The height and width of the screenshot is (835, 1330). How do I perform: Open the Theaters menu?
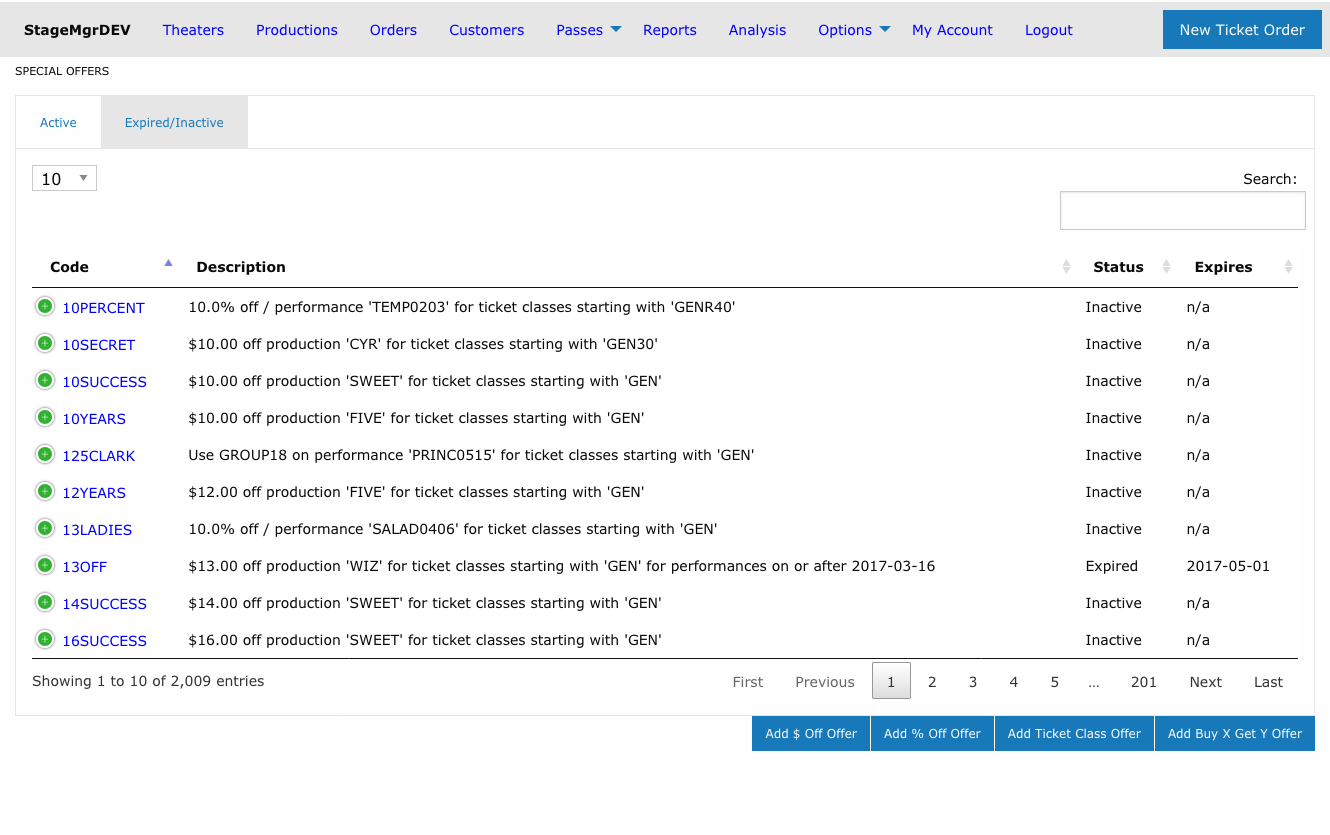(x=193, y=30)
